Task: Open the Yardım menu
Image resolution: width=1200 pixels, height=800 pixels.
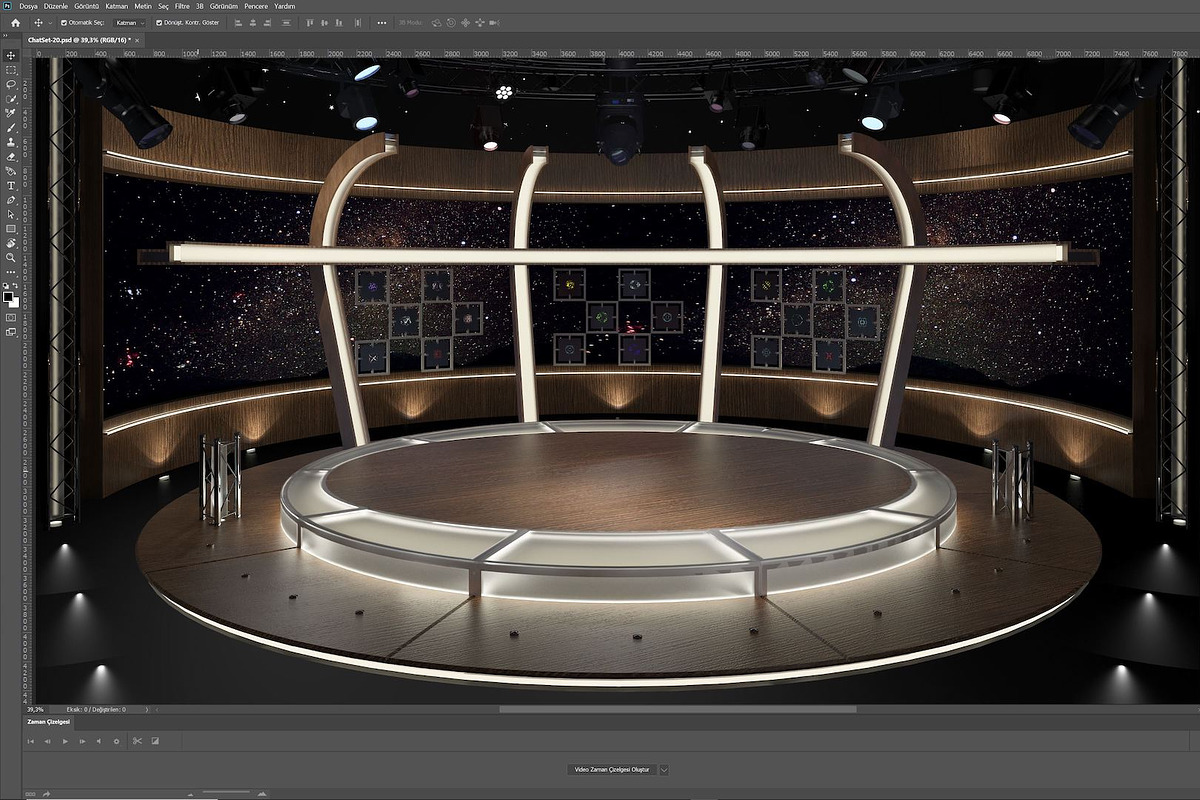Action: [x=285, y=7]
